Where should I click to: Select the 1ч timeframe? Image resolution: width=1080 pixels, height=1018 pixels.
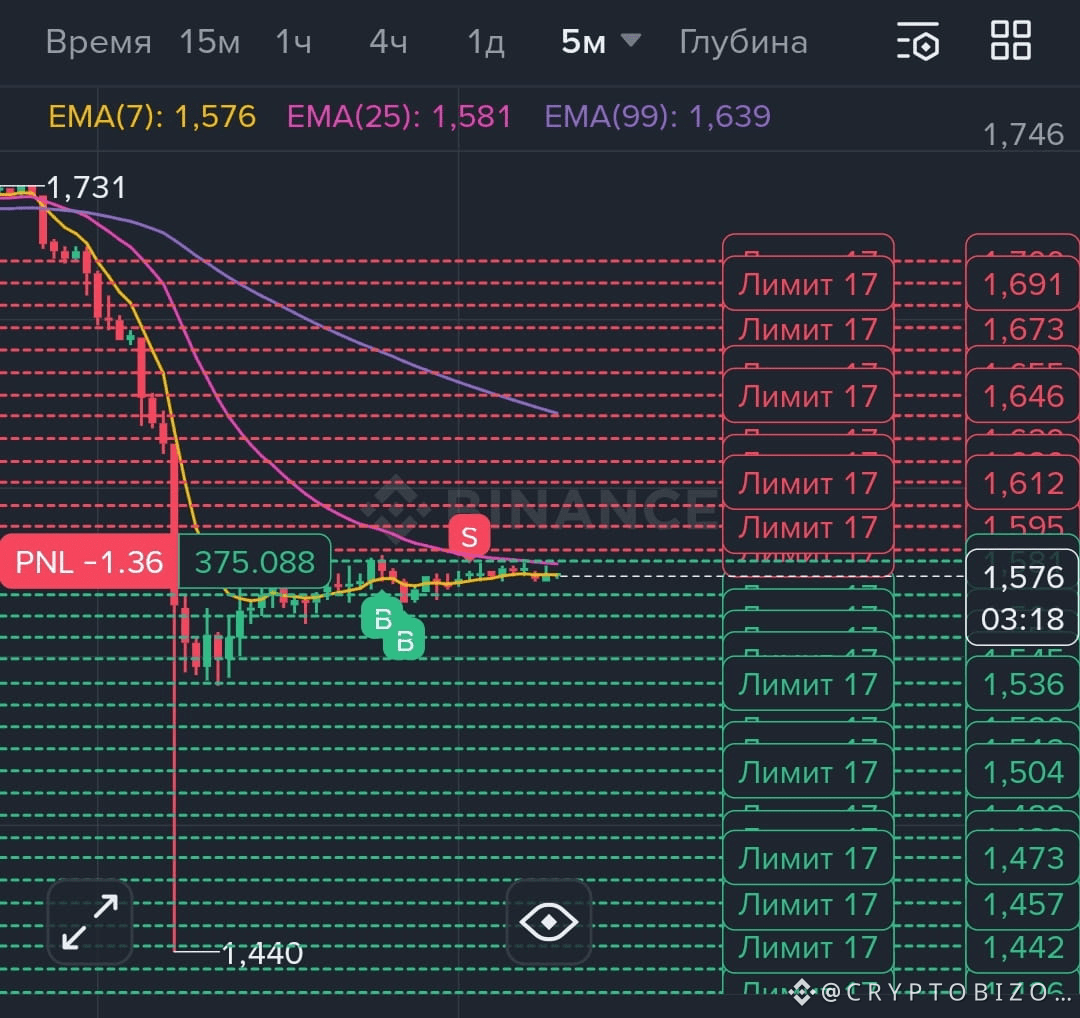(293, 42)
